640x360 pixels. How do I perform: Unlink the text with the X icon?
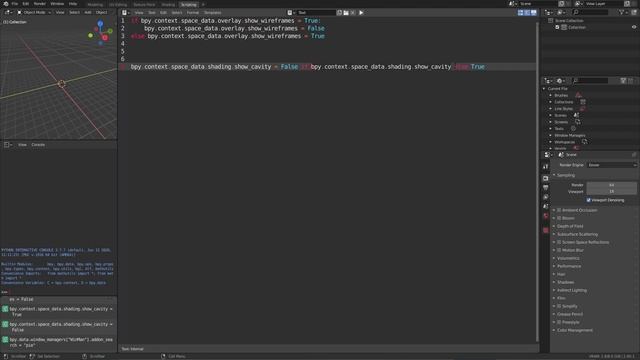point(353,13)
